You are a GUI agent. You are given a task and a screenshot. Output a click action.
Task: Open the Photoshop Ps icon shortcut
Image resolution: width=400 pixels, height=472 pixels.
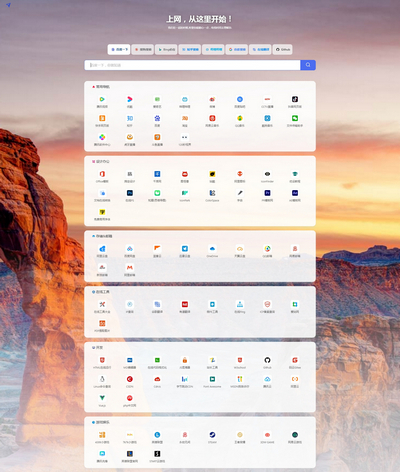pyautogui.click(x=130, y=193)
